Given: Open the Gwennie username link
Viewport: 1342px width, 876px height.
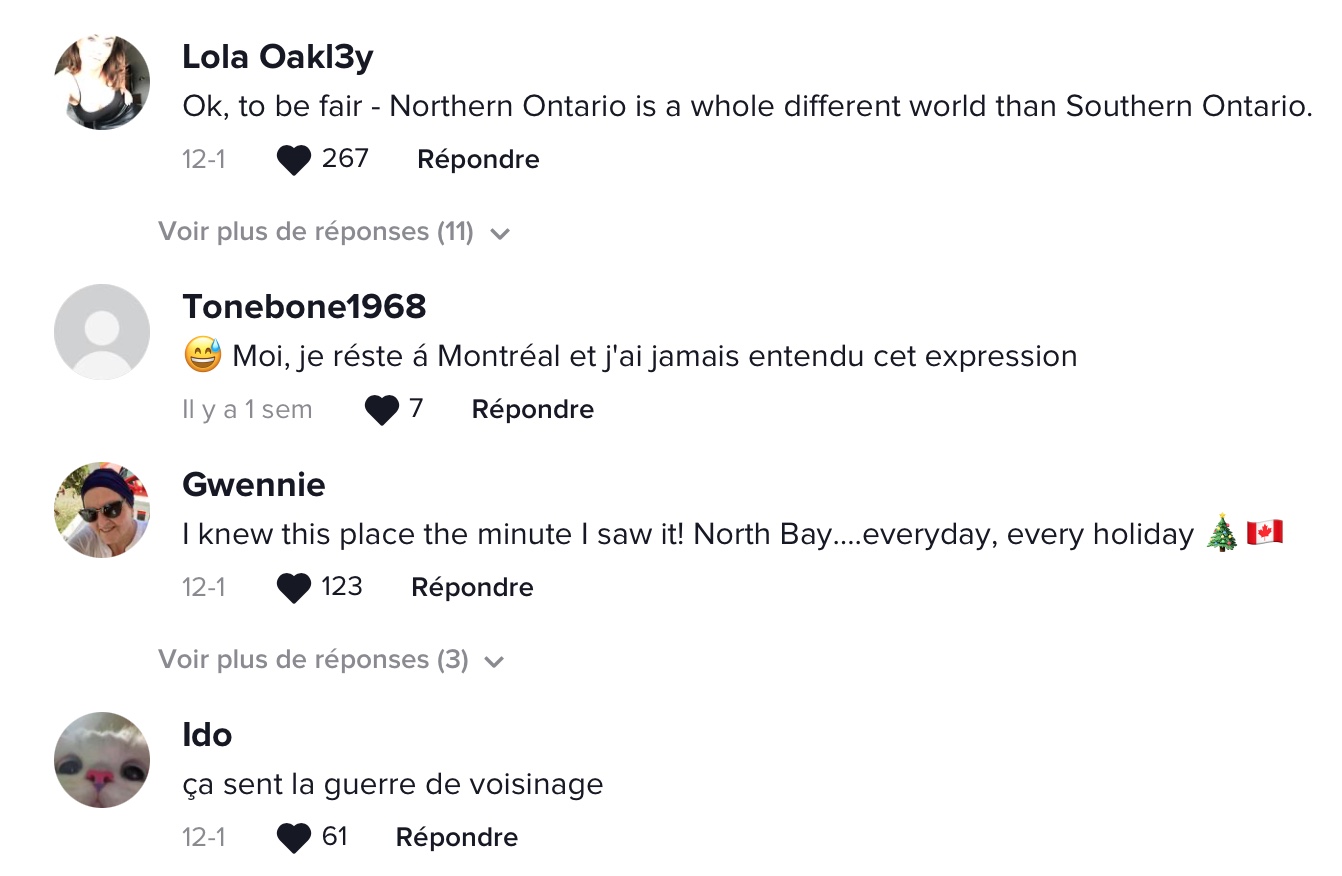Looking at the screenshot, I should pos(254,485).
